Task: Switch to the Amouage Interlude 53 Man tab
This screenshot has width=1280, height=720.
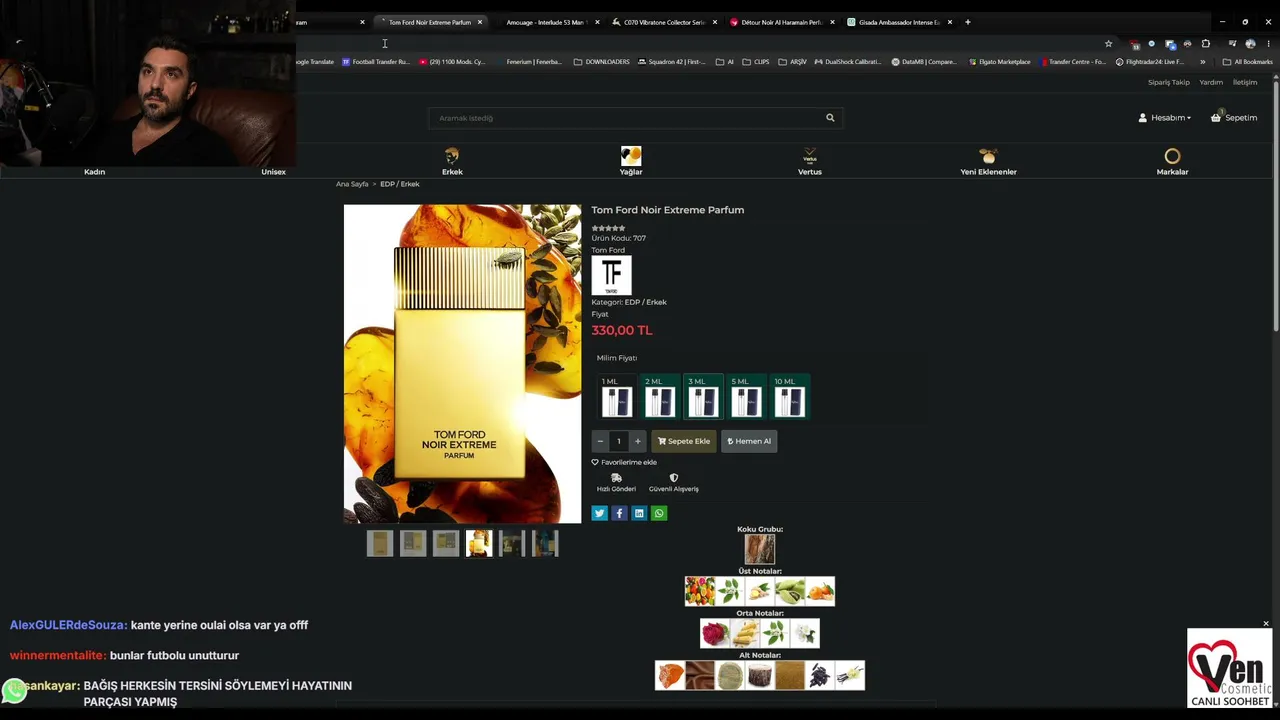Action: [x=547, y=22]
